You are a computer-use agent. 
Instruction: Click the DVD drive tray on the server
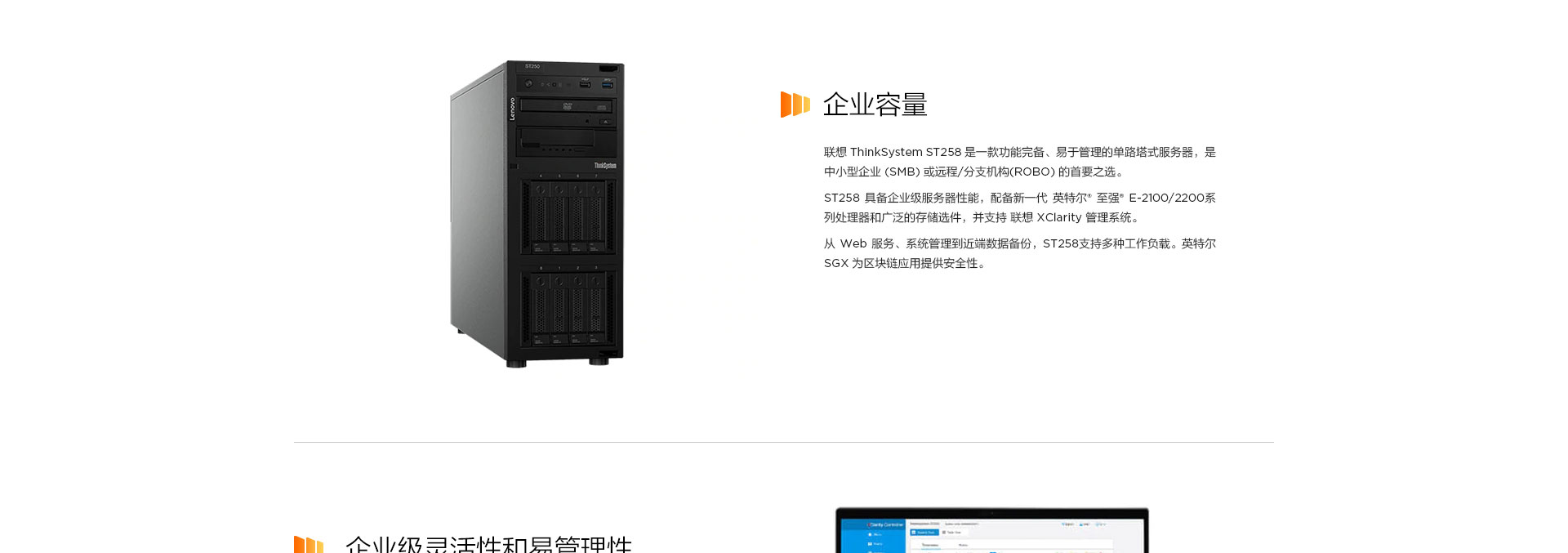(566, 106)
